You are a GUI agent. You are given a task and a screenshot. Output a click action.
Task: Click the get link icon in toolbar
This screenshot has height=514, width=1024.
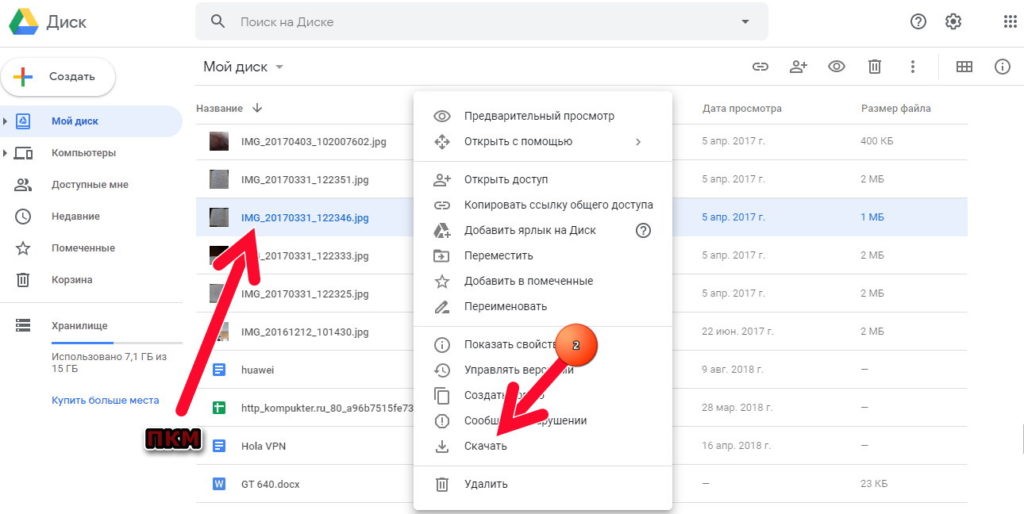(x=760, y=67)
